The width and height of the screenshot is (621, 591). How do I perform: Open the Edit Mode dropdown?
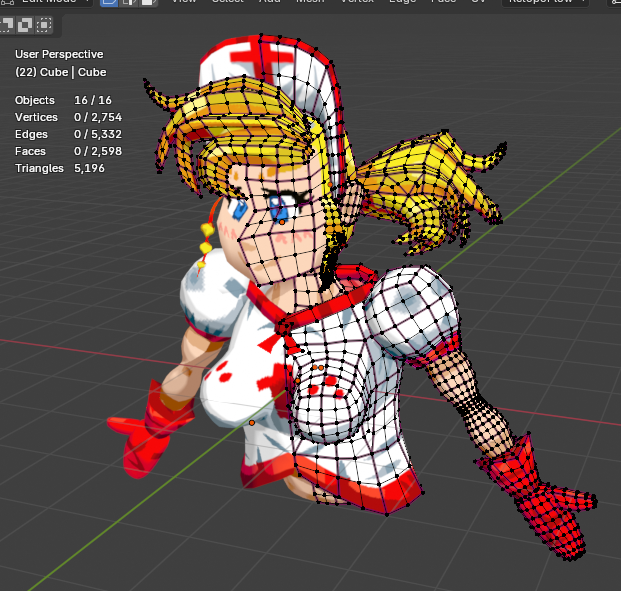(46, 2)
